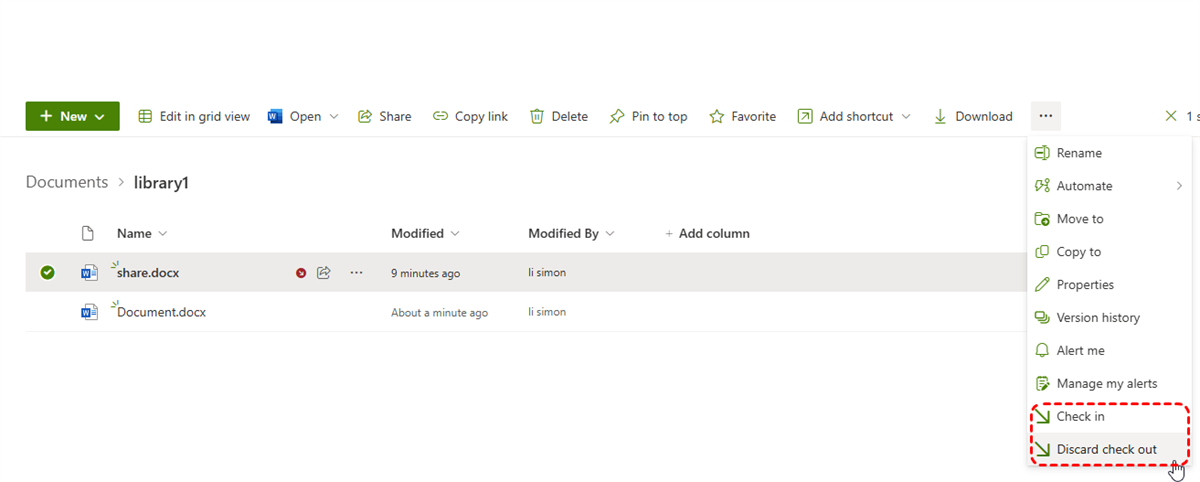
Task: Click the Delete trash icon in toolbar
Action: click(537, 116)
